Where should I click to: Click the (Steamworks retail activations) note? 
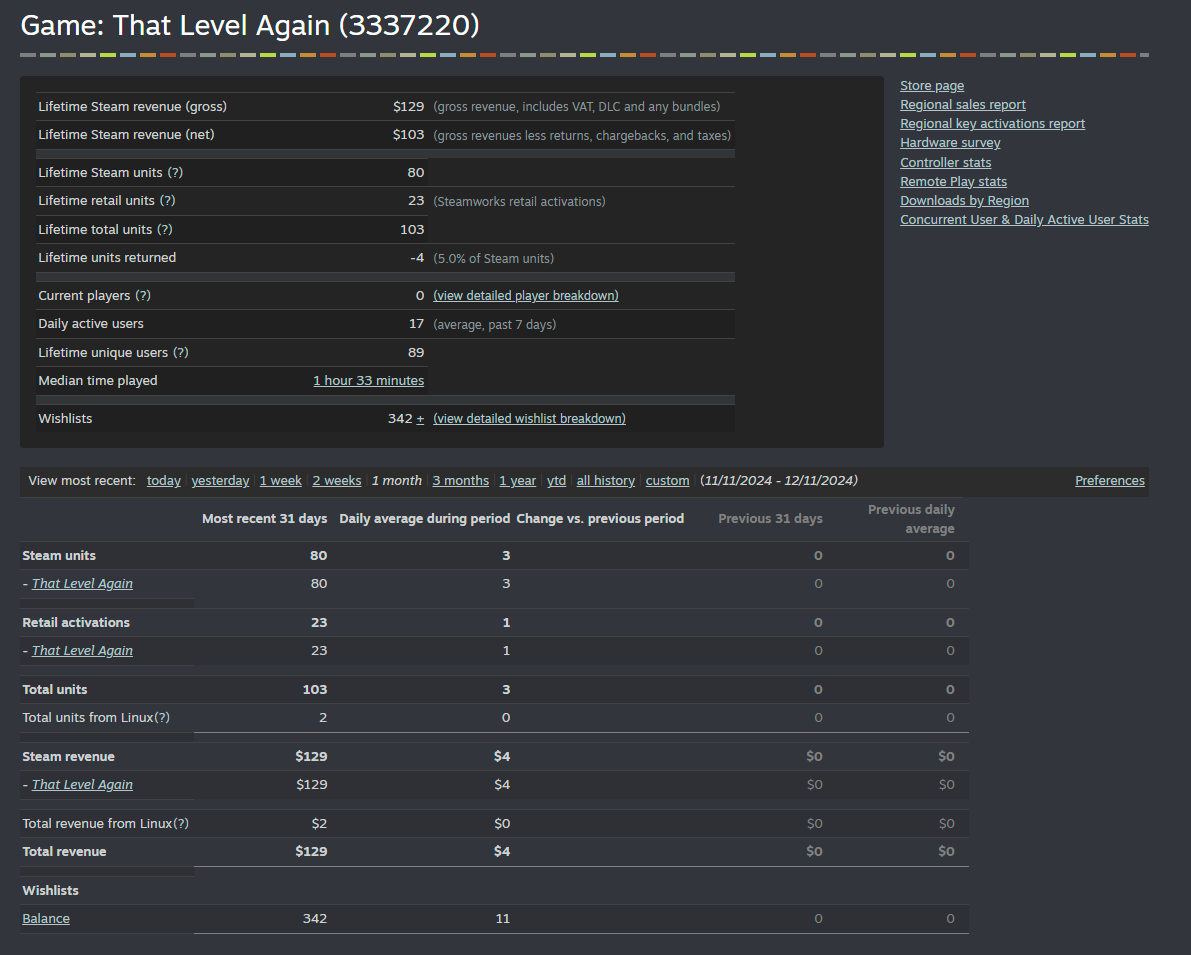tap(520, 201)
